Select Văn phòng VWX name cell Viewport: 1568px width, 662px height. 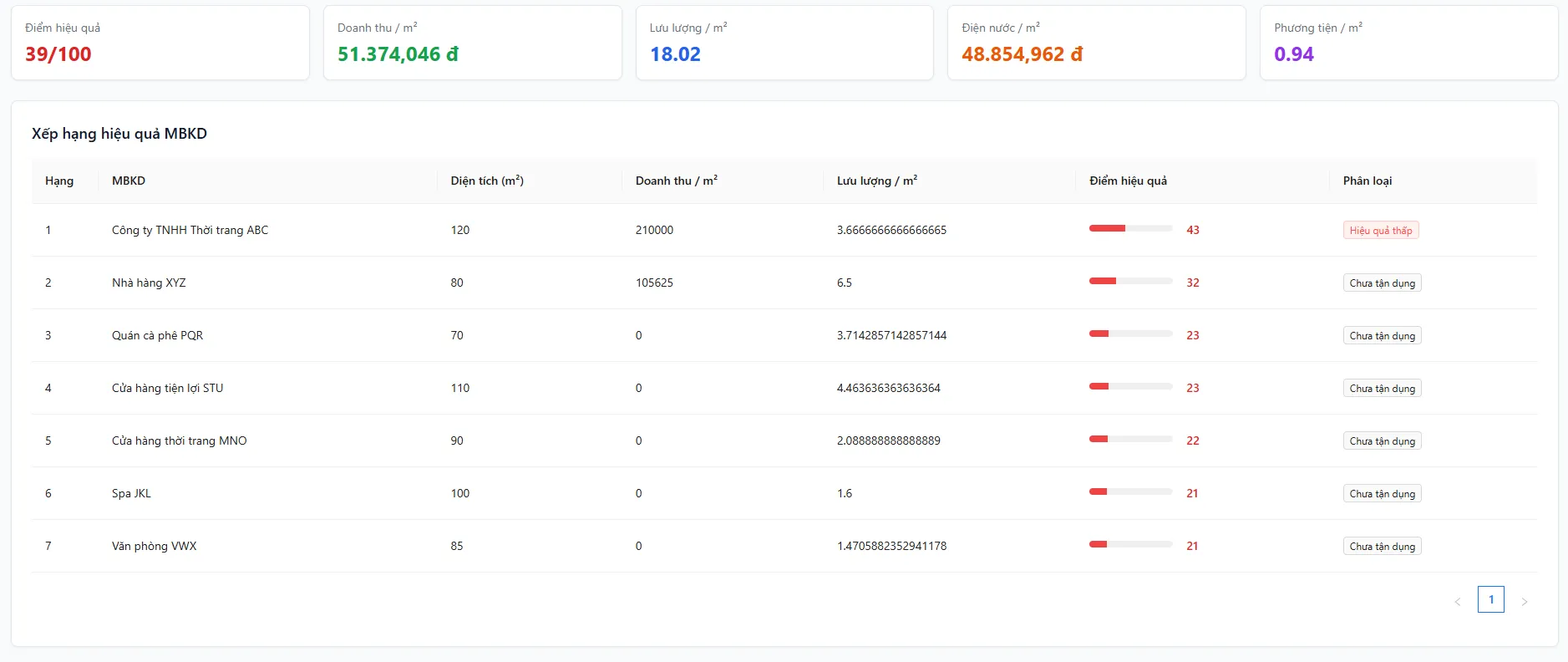[155, 546]
